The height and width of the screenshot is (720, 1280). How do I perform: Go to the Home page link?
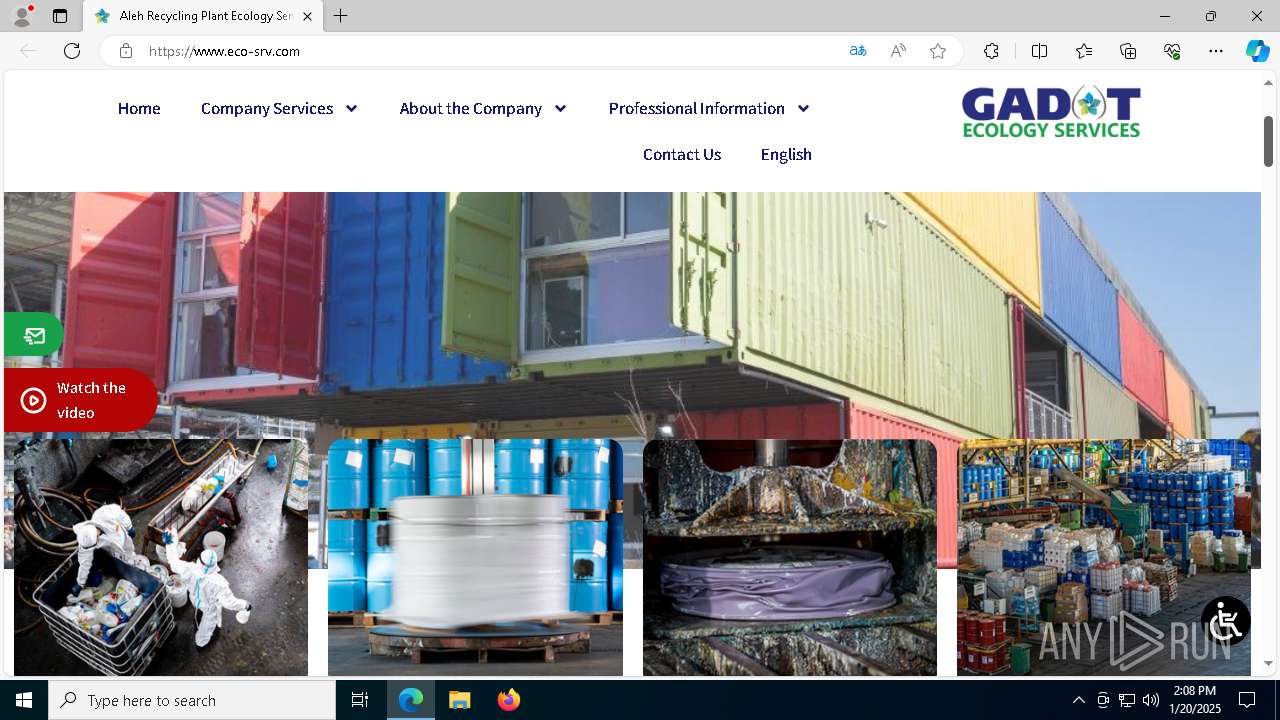139,108
